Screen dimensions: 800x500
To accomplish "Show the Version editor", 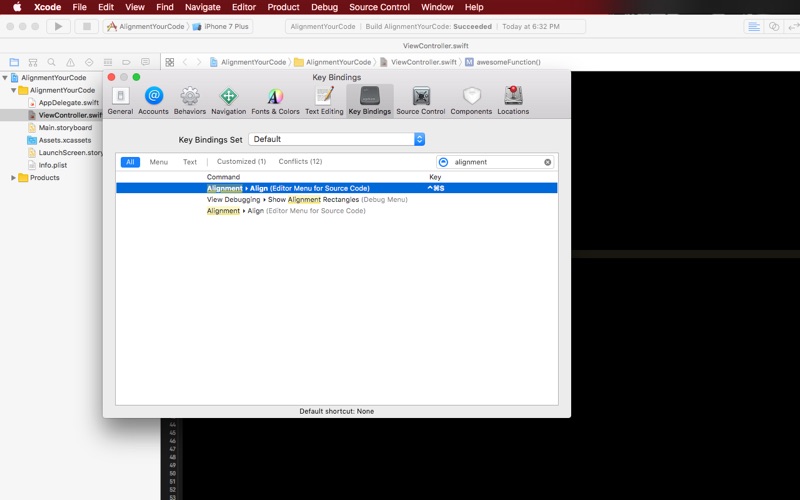I will 793,27.
